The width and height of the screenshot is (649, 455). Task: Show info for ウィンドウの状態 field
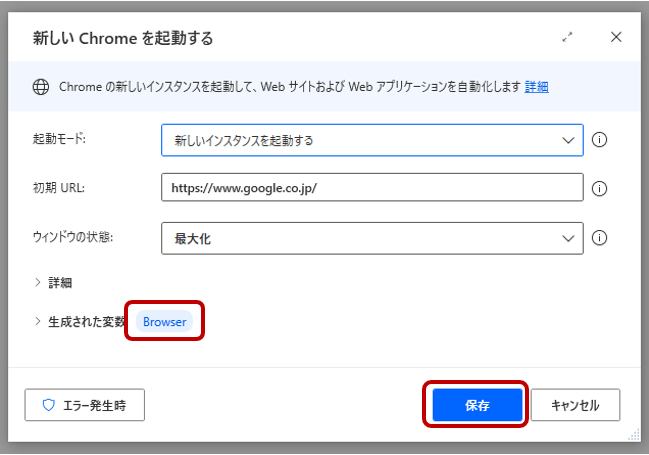click(x=599, y=238)
